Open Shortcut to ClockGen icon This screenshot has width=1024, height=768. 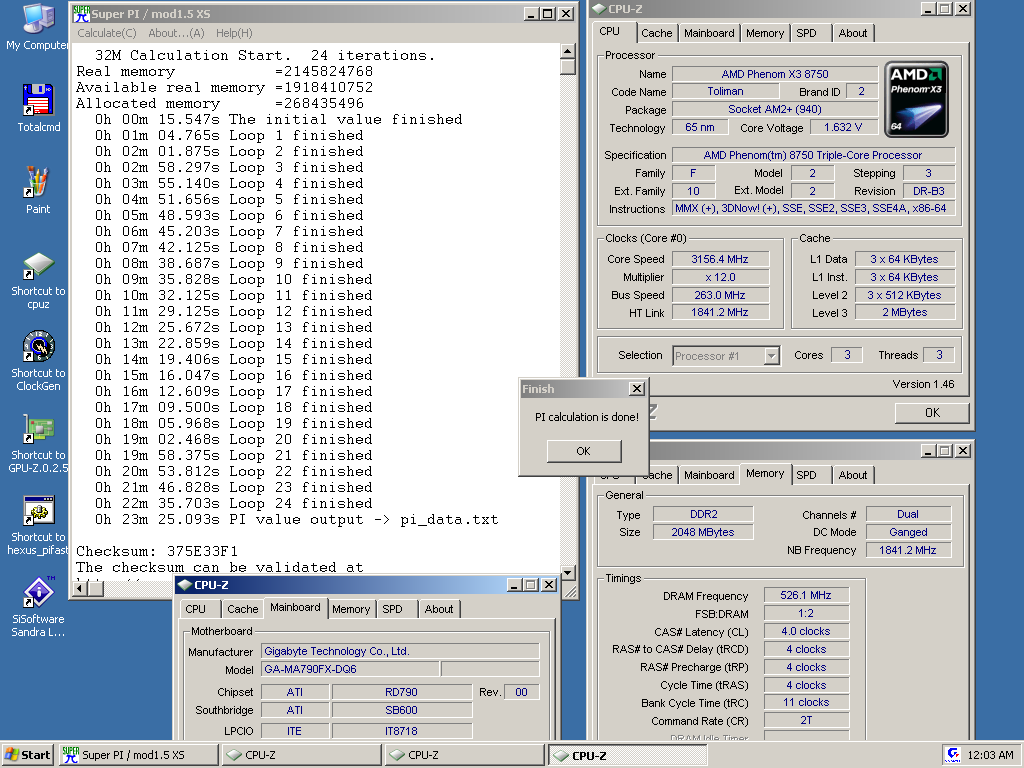tap(38, 361)
